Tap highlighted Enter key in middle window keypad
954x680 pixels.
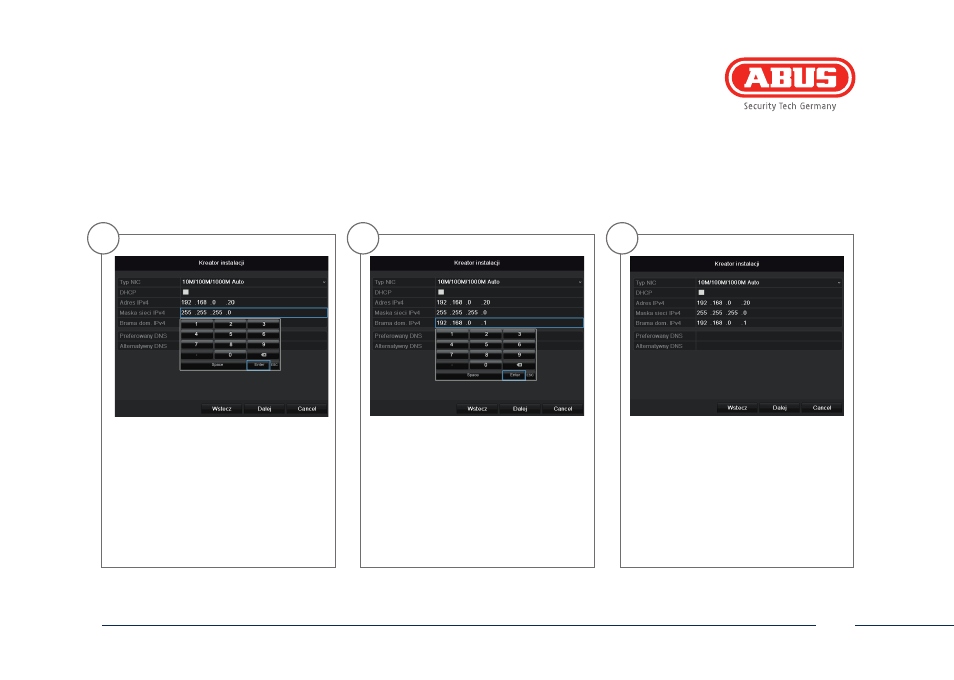(x=514, y=375)
